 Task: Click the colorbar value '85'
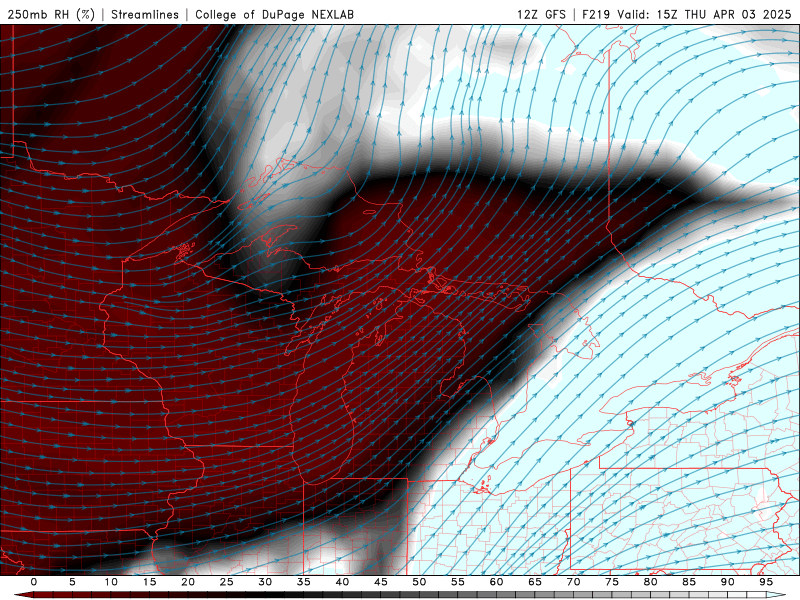click(689, 582)
